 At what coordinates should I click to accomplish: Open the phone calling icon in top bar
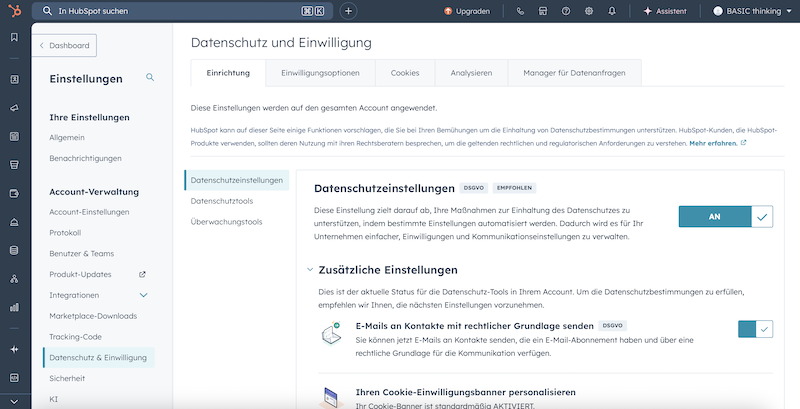pos(520,11)
